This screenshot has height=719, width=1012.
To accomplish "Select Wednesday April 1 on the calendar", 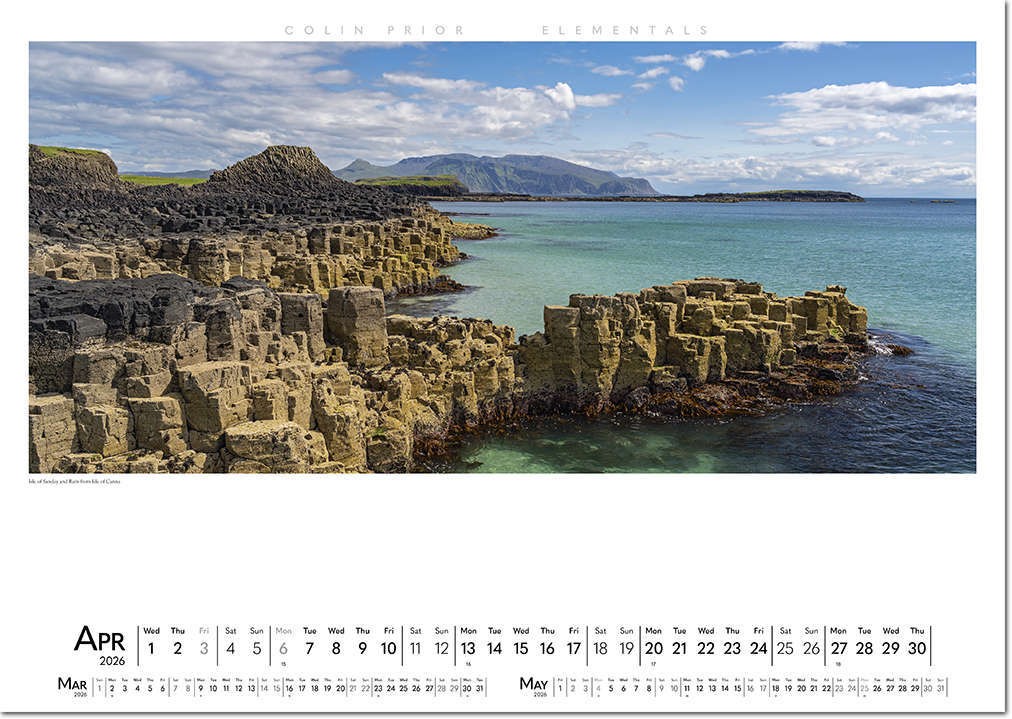I will [151, 648].
